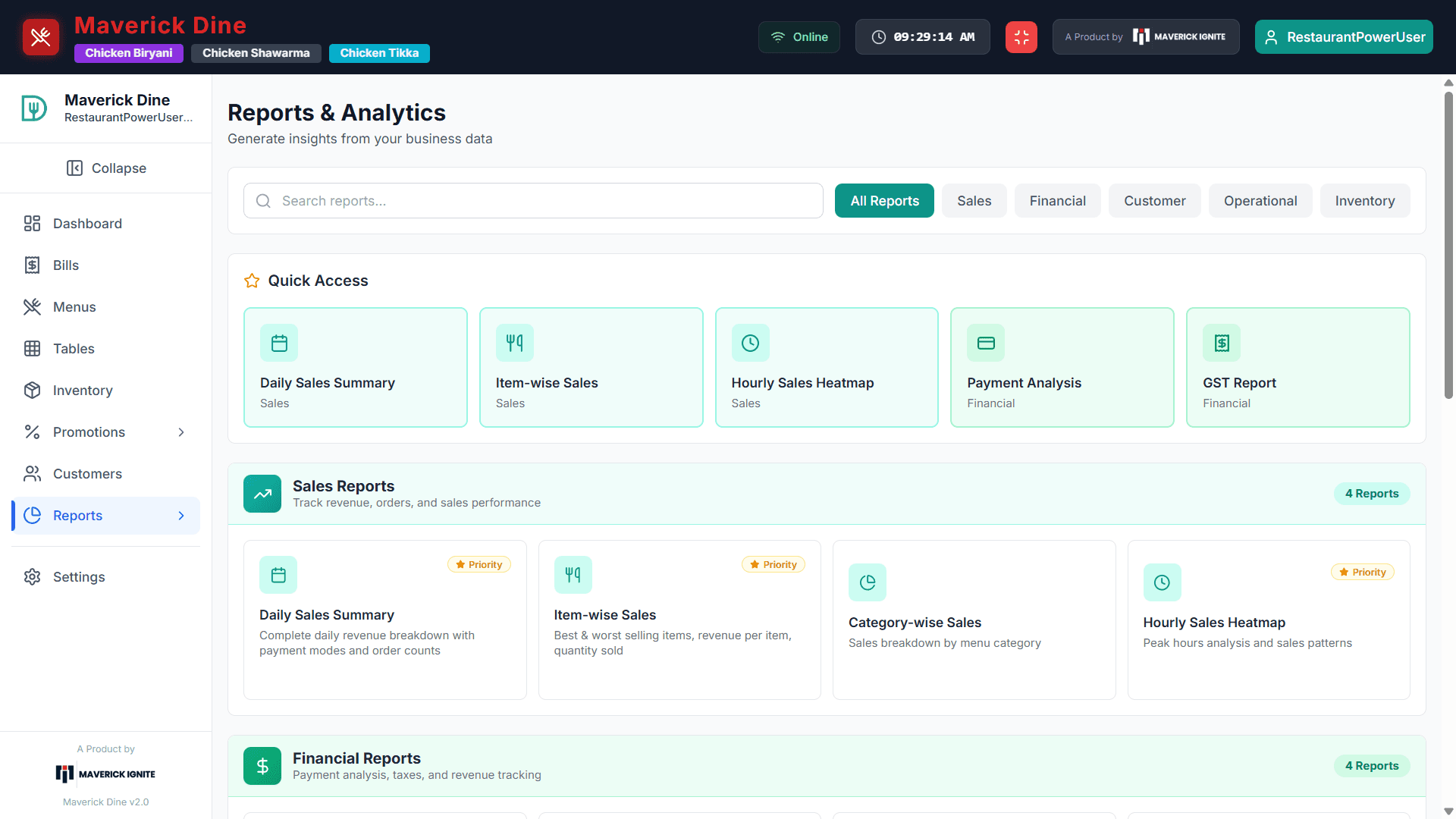This screenshot has height=819, width=1456.
Task: Click the Financial Reports '4 Reports' badge
Action: [x=1372, y=766]
